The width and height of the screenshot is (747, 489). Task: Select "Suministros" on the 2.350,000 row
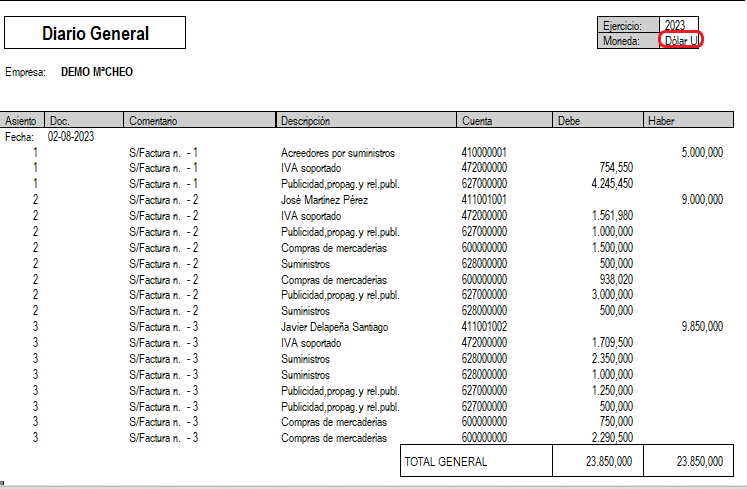(x=305, y=359)
